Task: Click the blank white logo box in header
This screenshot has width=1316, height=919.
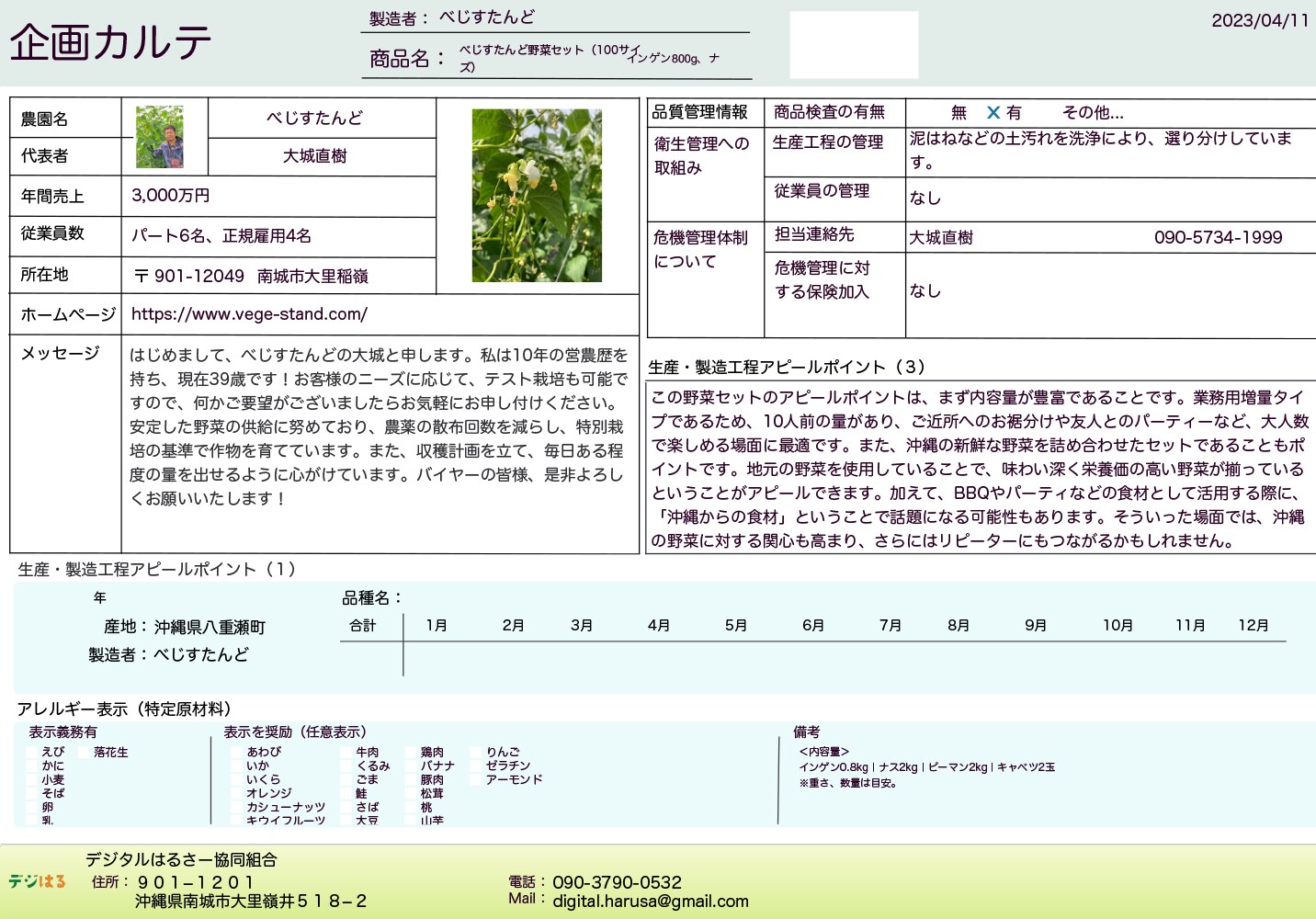Action: pos(854,45)
